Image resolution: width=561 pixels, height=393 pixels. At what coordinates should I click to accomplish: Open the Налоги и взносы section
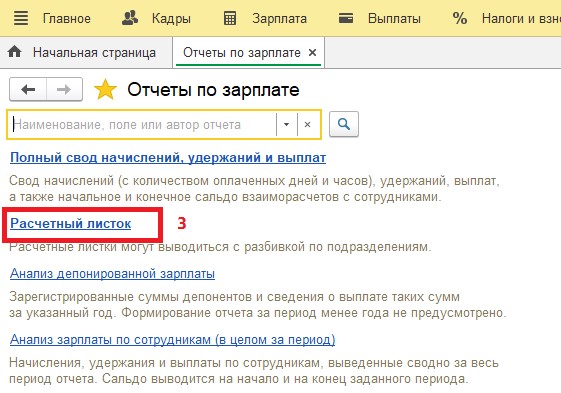tap(521, 18)
